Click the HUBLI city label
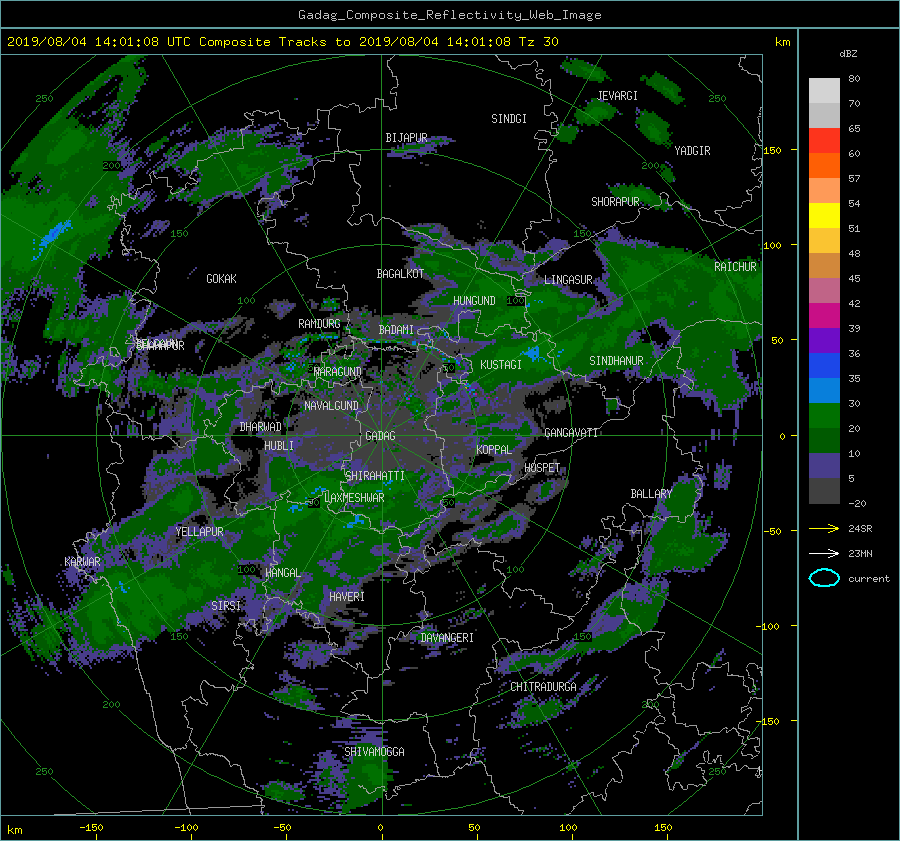Screen dimensions: 900x841 (x=278, y=445)
